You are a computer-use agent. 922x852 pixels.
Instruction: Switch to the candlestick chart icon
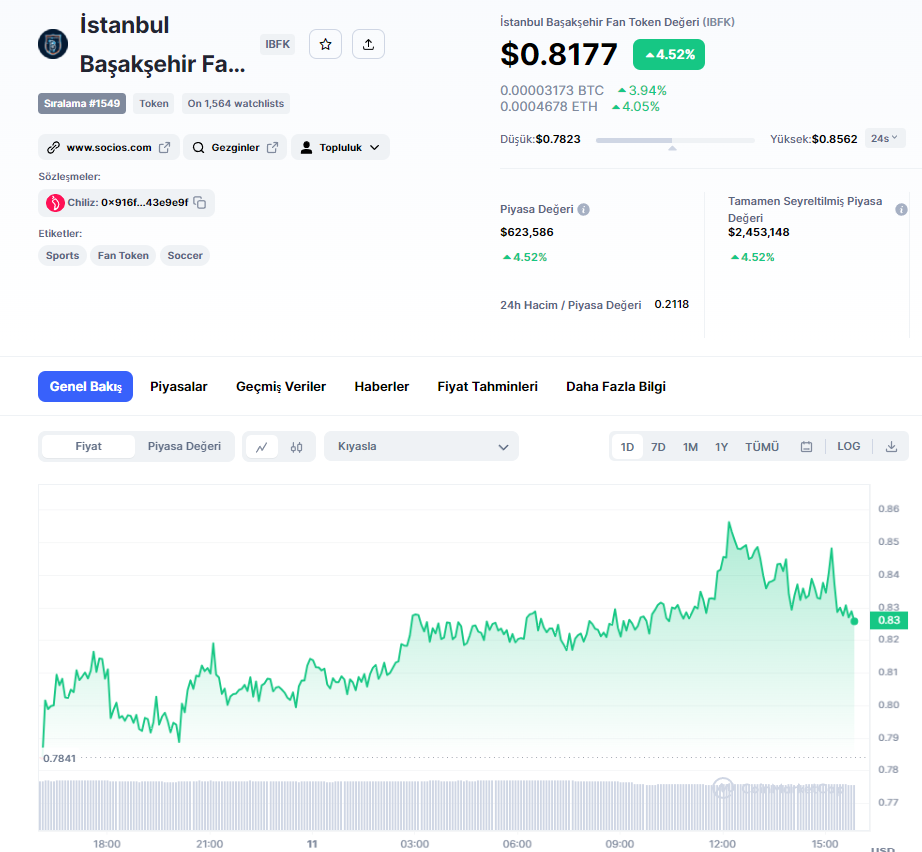pos(296,447)
